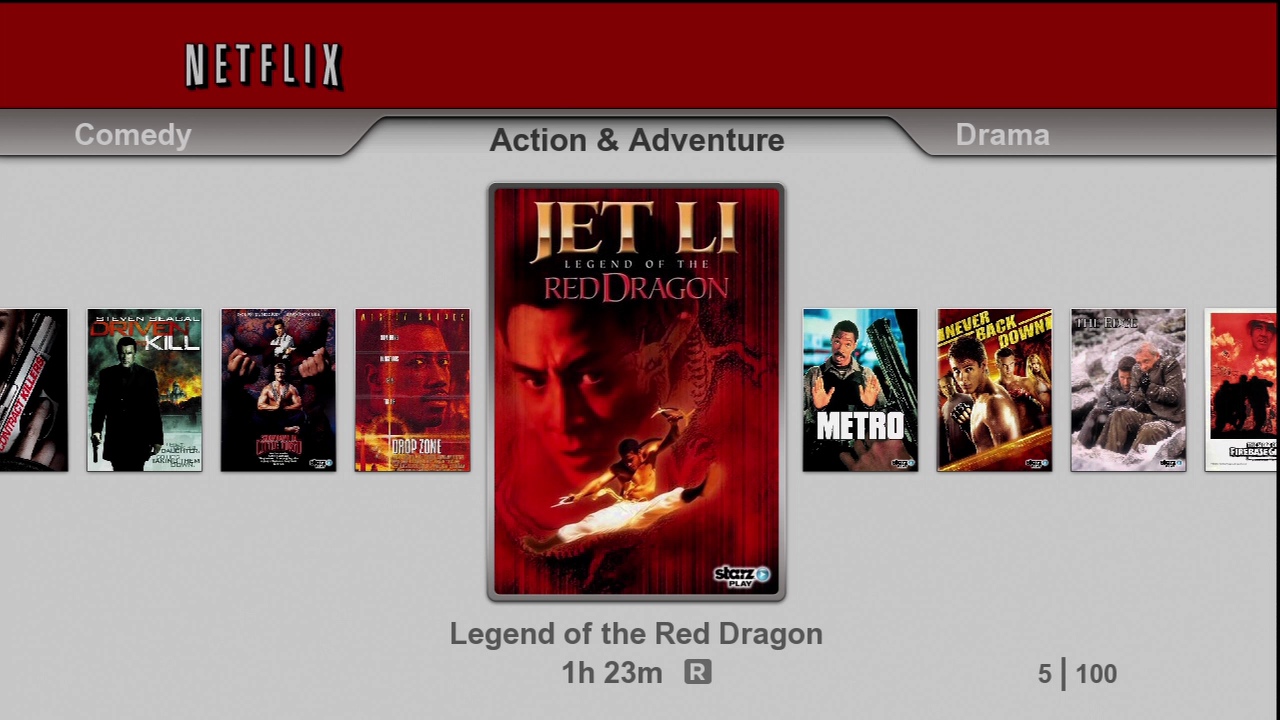The height and width of the screenshot is (720, 1280).
Task: Click the Legend of the Red Dragon title text
Action: (636, 634)
